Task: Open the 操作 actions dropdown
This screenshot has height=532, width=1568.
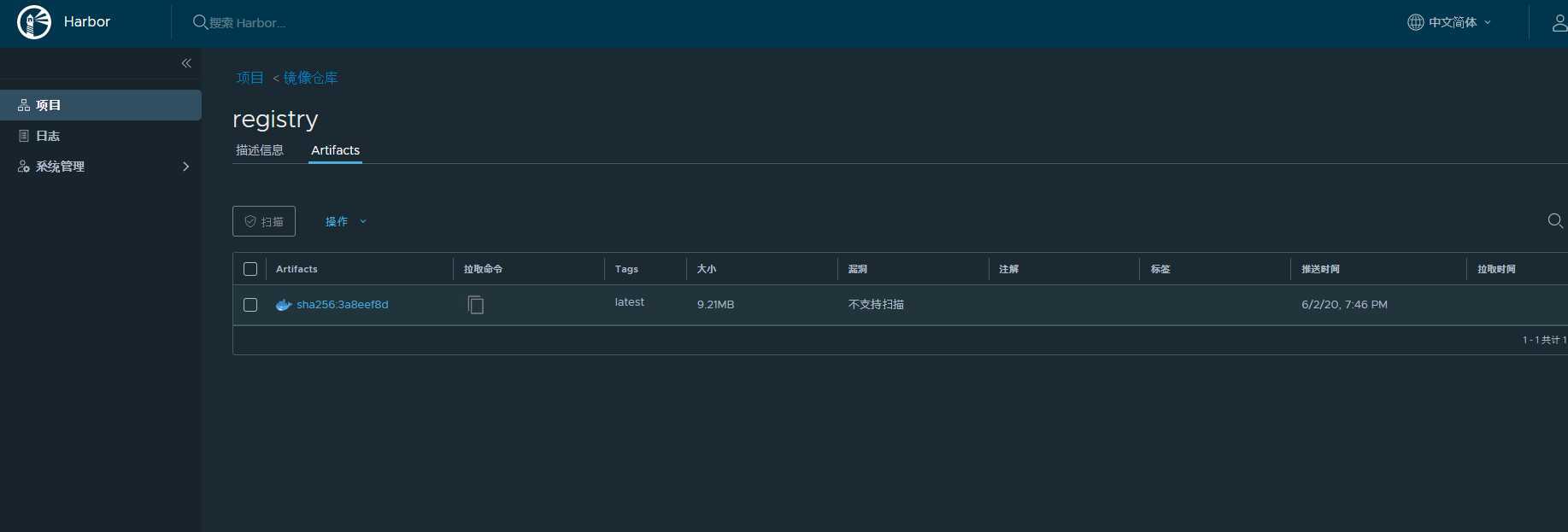Action: click(x=346, y=221)
